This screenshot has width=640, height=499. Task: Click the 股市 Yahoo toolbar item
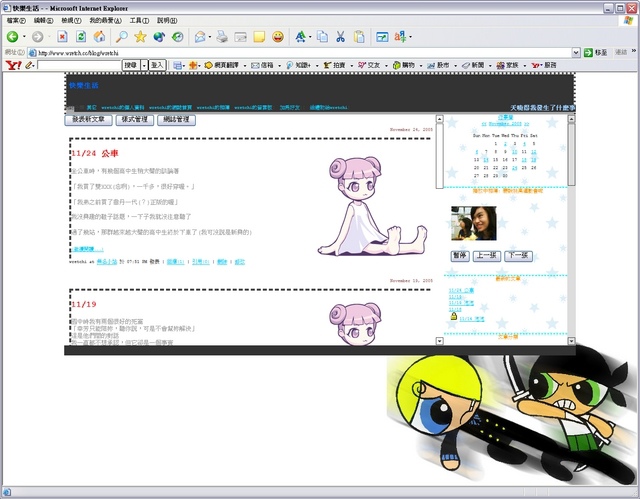point(438,65)
